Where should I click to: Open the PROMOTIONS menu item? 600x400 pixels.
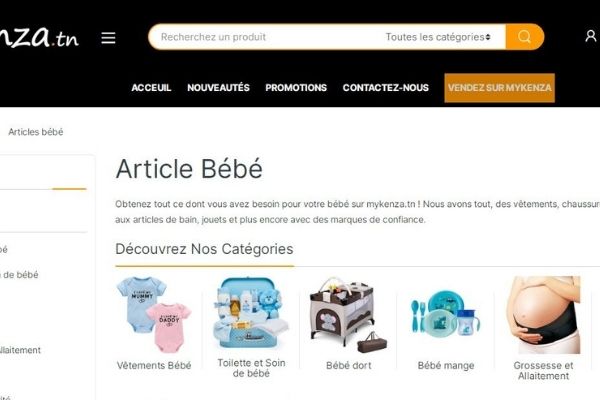coord(296,88)
